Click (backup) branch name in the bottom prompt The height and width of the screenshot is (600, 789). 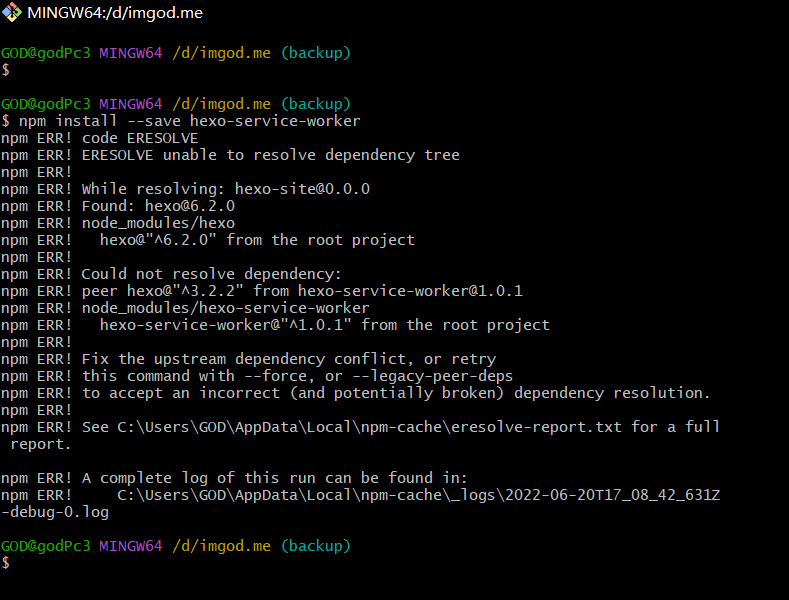point(315,546)
